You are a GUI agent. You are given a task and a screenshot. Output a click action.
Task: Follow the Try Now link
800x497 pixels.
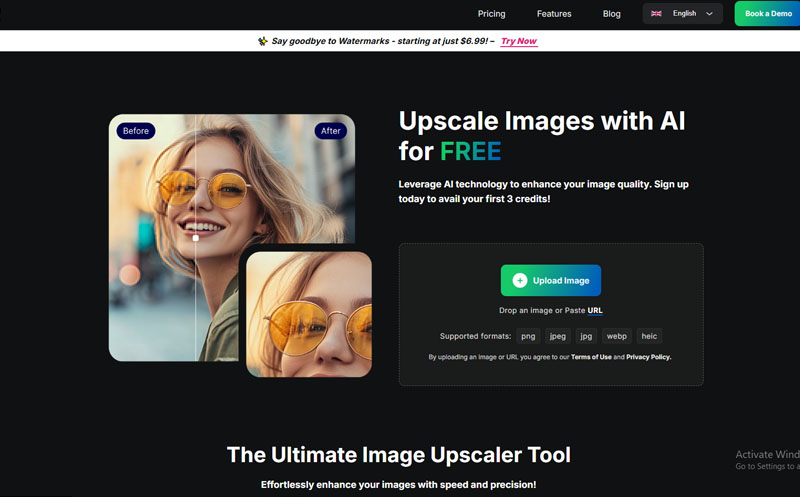518,41
